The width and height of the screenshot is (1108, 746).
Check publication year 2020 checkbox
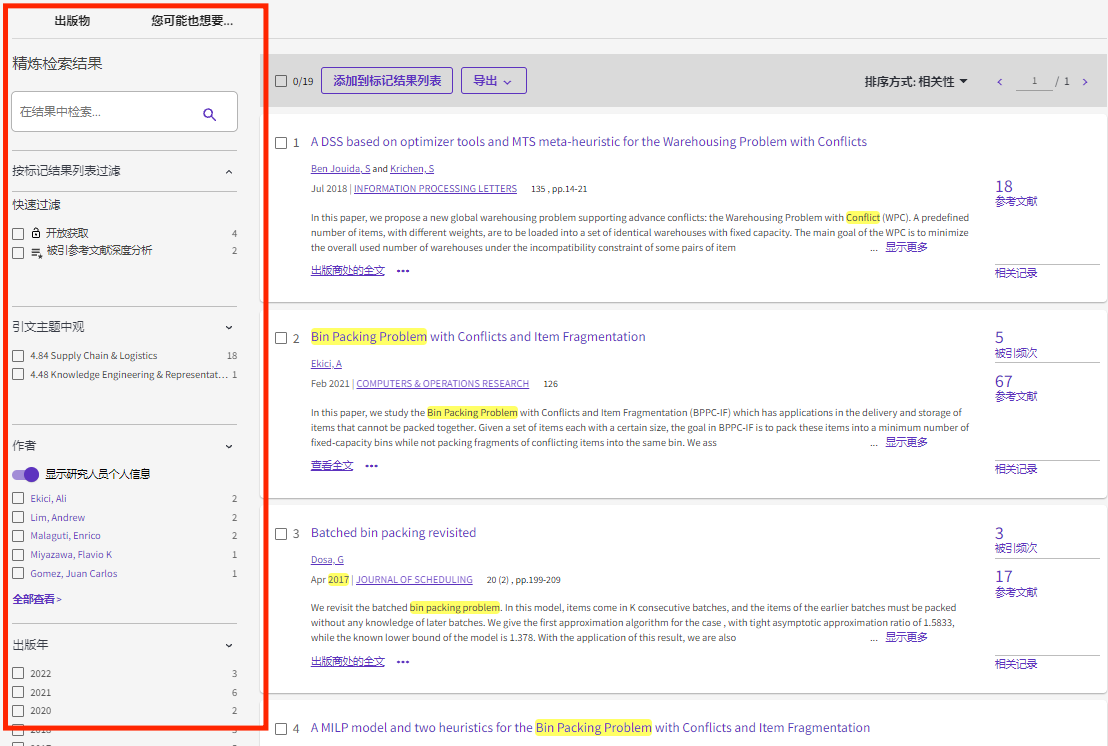(x=18, y=711)
